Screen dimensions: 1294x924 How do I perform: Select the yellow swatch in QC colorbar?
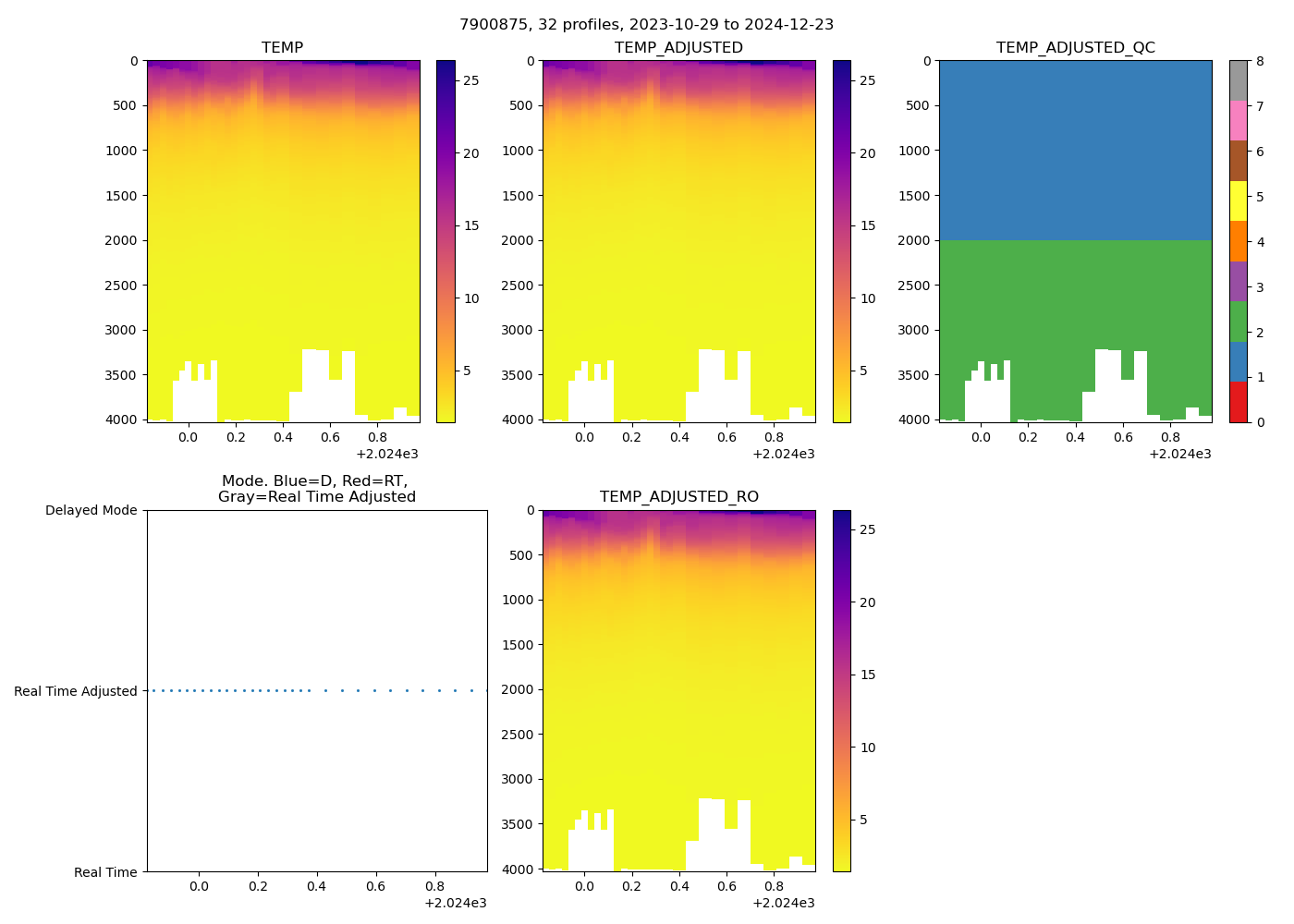(1238, 201)
